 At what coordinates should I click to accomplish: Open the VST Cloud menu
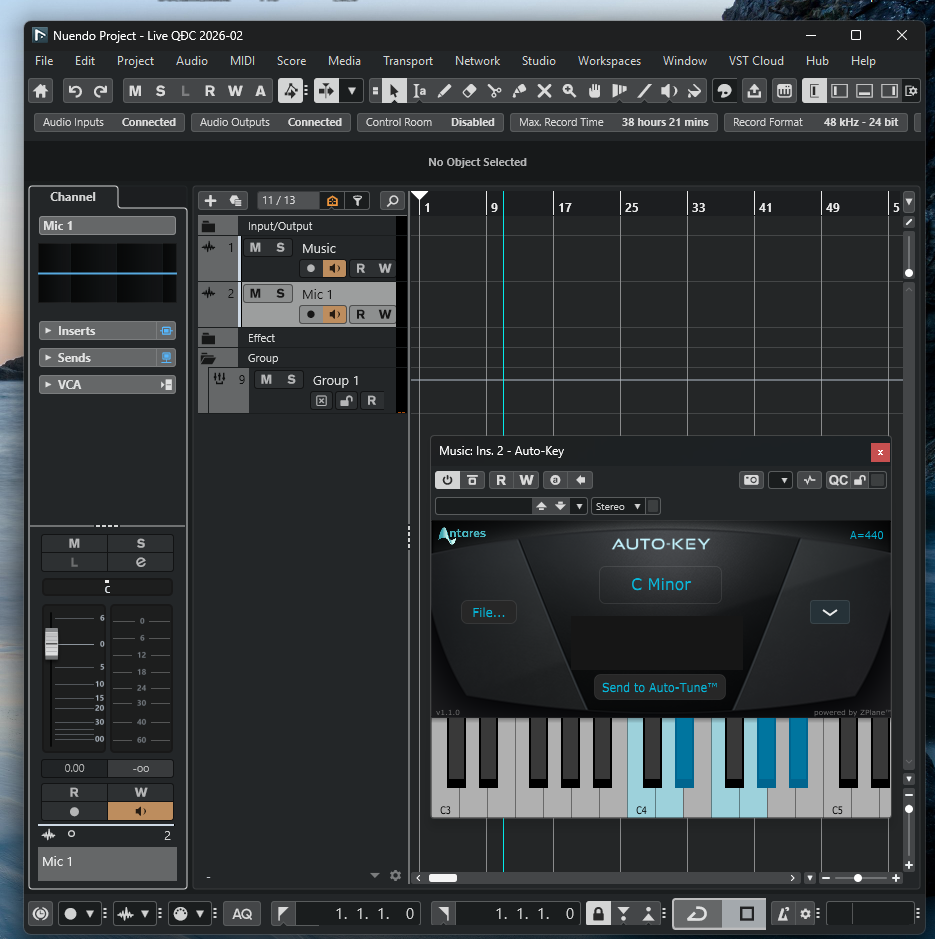tap(756, 61)
